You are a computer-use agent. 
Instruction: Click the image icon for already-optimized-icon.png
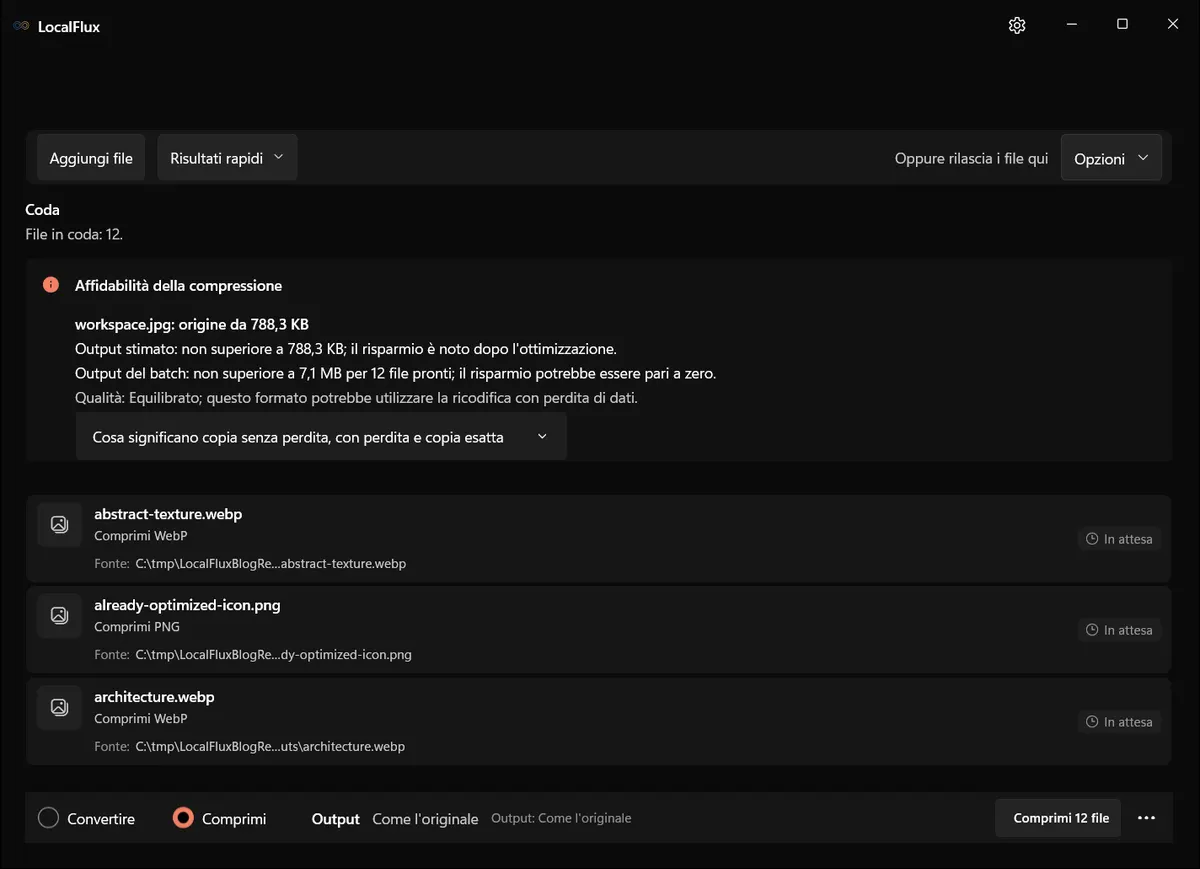point(59,616)
